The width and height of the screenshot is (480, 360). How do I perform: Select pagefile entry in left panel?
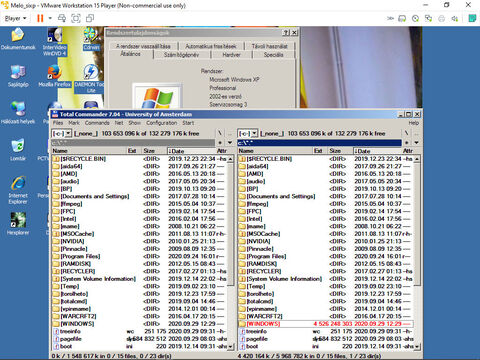pos(139,339)
